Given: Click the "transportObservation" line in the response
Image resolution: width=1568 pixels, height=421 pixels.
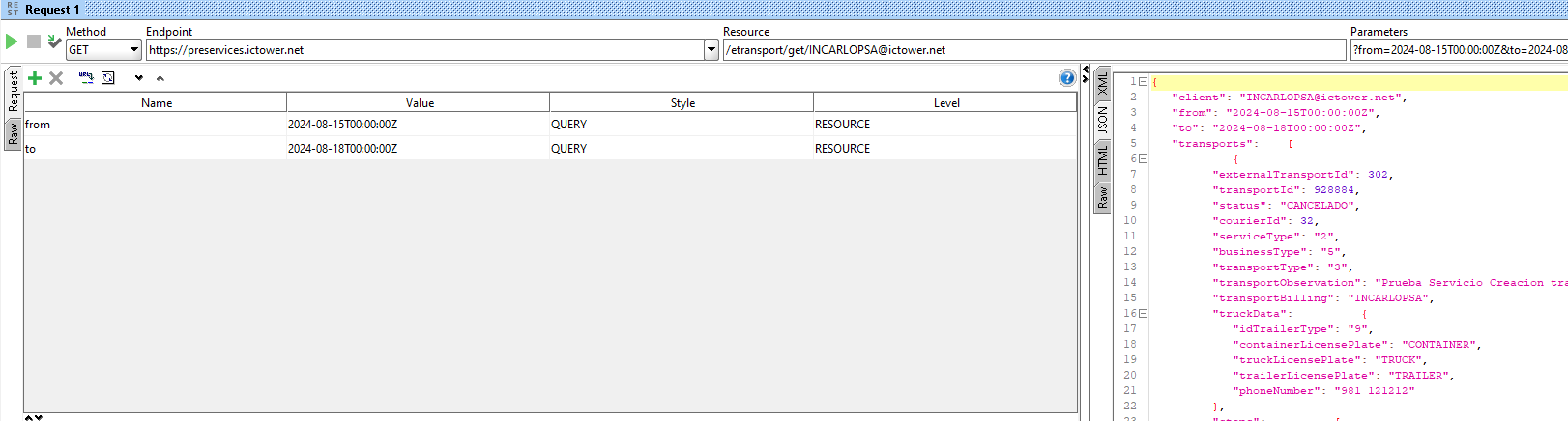Looking at the screenshot, I should (x=1390, y=283).
